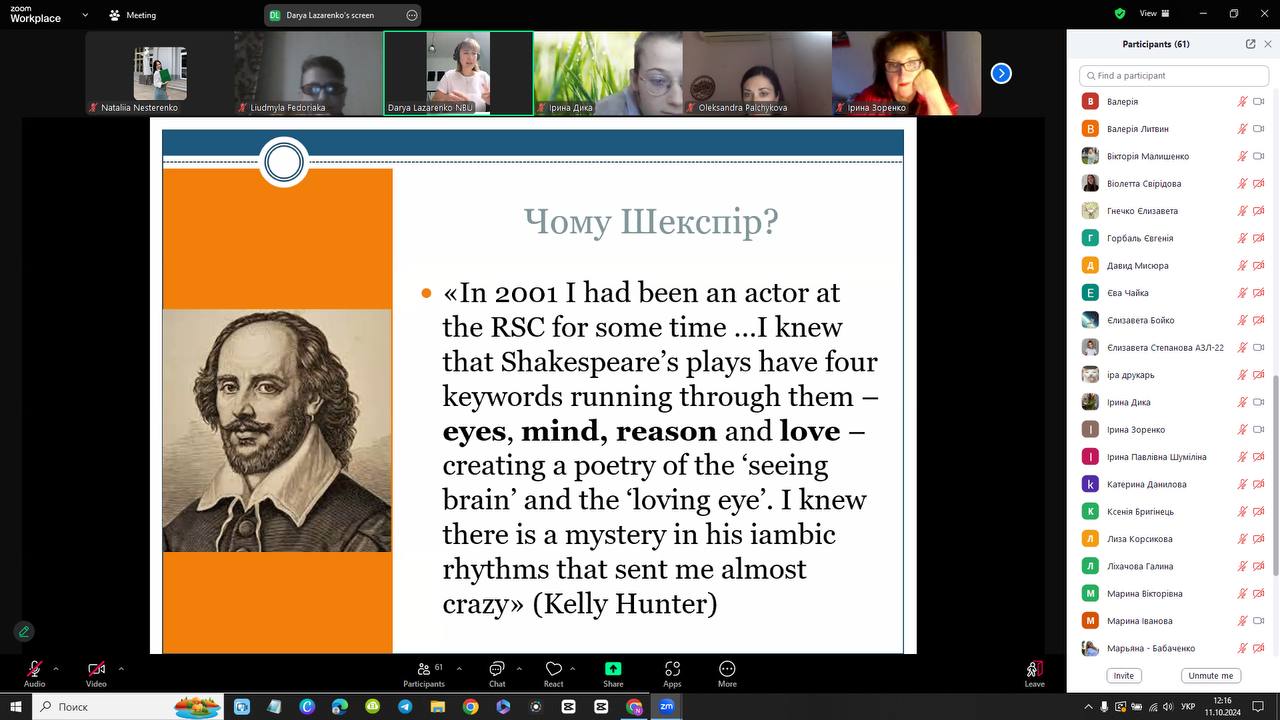This screenshot has height=720, width=1280.
Task: Toggle the Participants panel from toolbar
Action: pos(424,673)
